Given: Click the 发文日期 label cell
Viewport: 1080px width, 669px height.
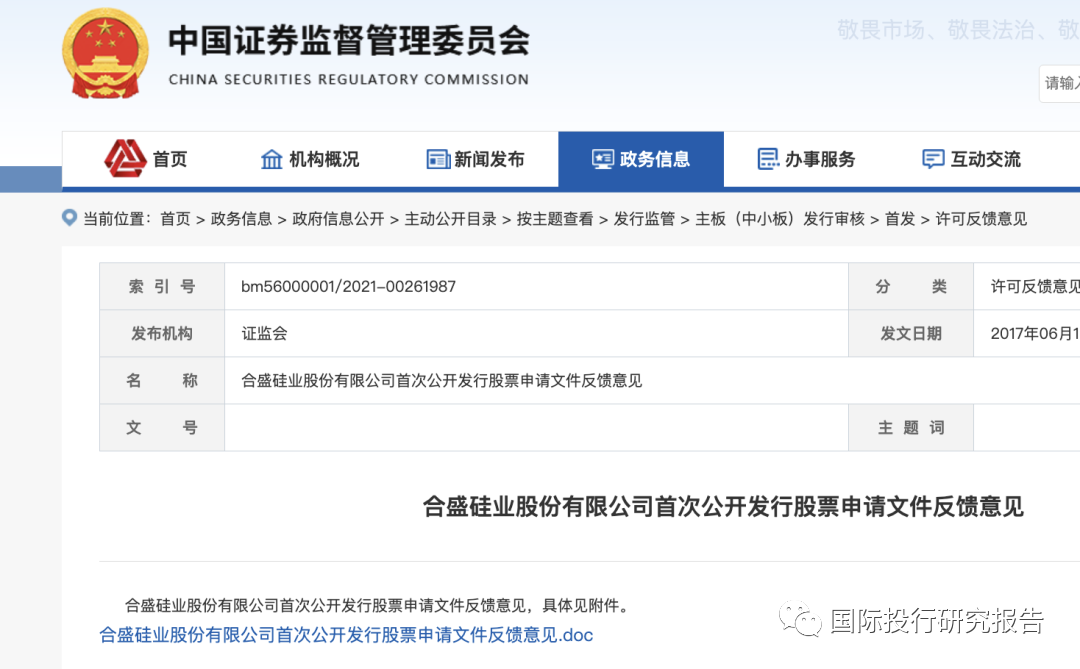Looking at the screenshot, I should 911,333.
